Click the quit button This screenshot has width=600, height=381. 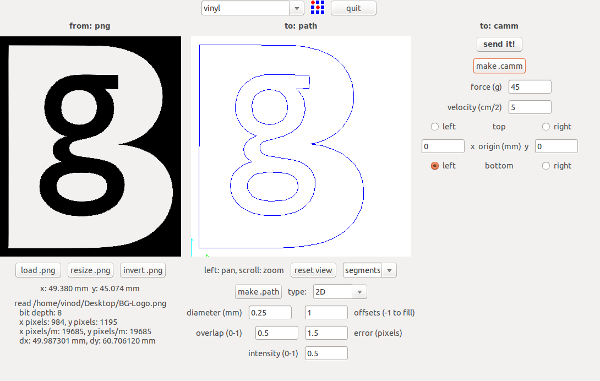(354, 8)
